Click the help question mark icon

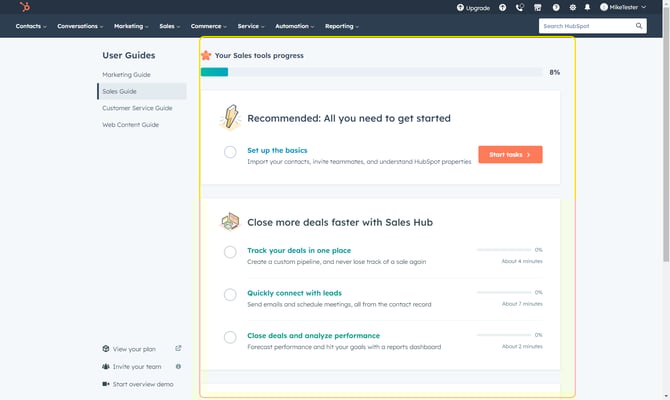pyautogui.click(x=555, y=7)
